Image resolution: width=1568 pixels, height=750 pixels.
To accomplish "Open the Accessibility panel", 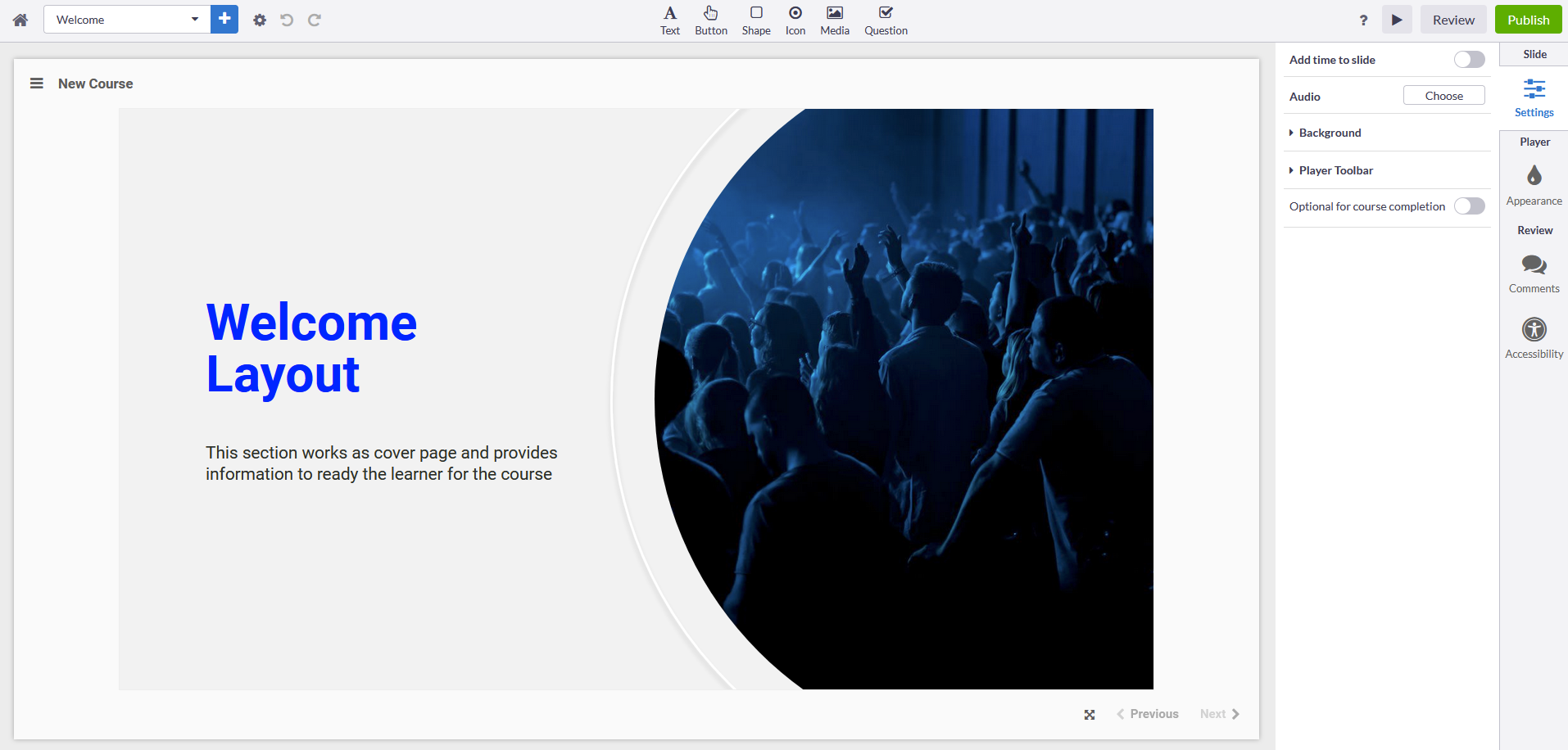I will [1534, 339].
